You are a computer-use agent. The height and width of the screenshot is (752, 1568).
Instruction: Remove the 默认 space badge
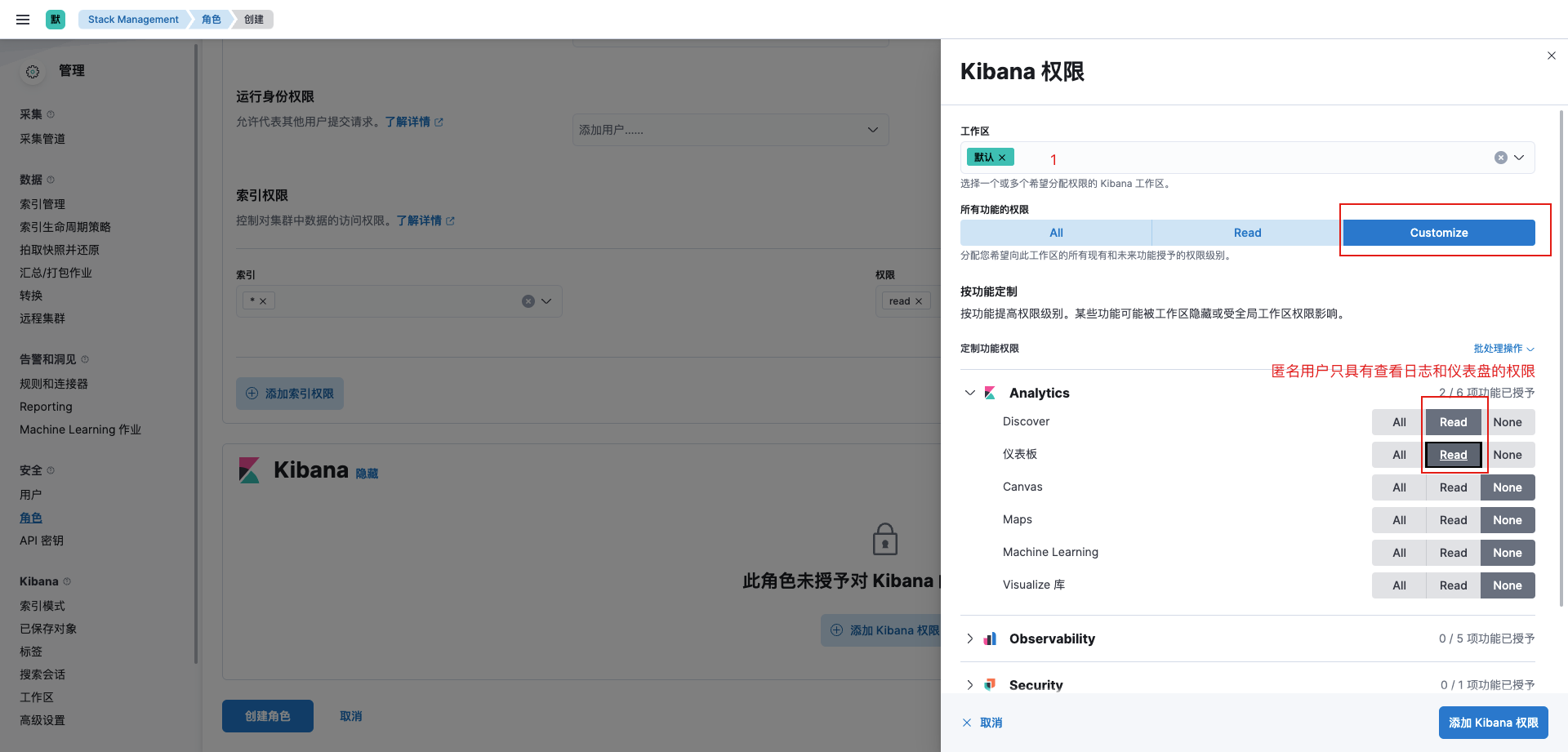[1002, 158]
